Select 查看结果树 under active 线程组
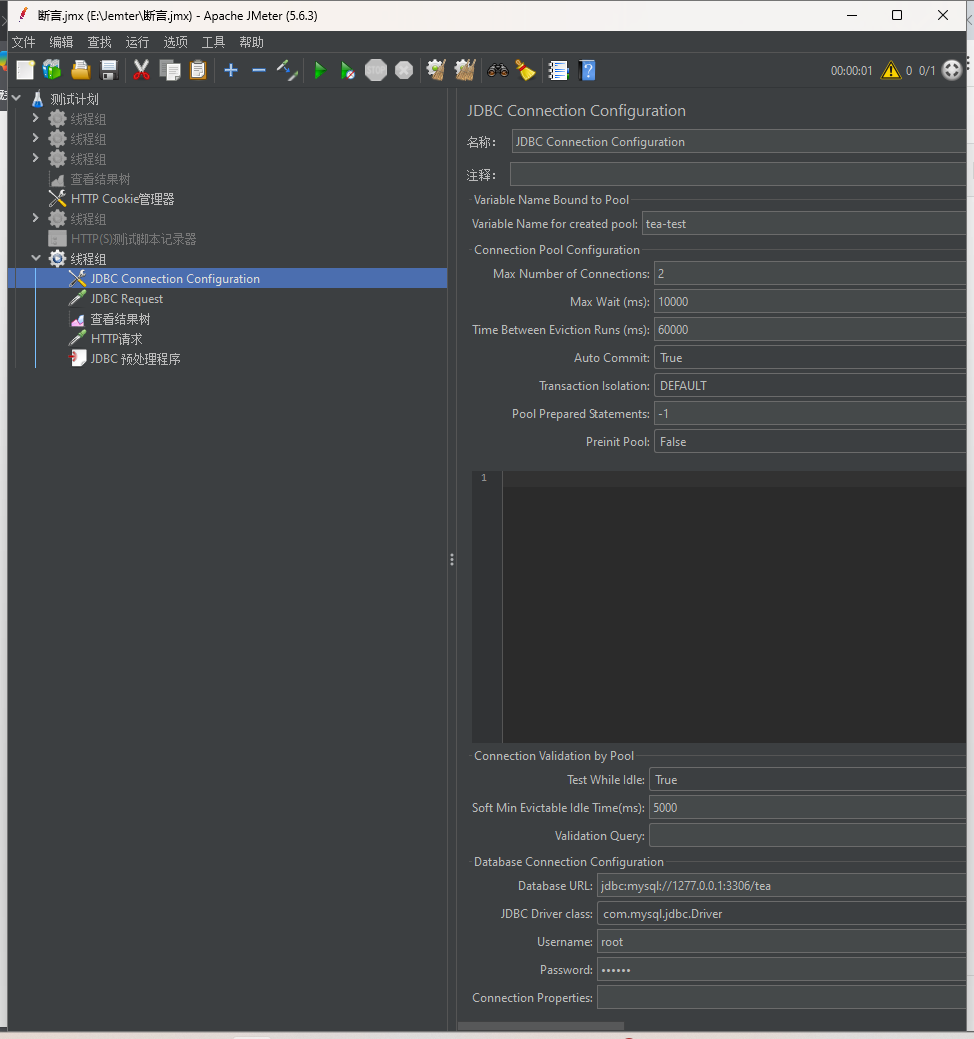Viewport: 974px width, 1039px height. tap(120, 319)
